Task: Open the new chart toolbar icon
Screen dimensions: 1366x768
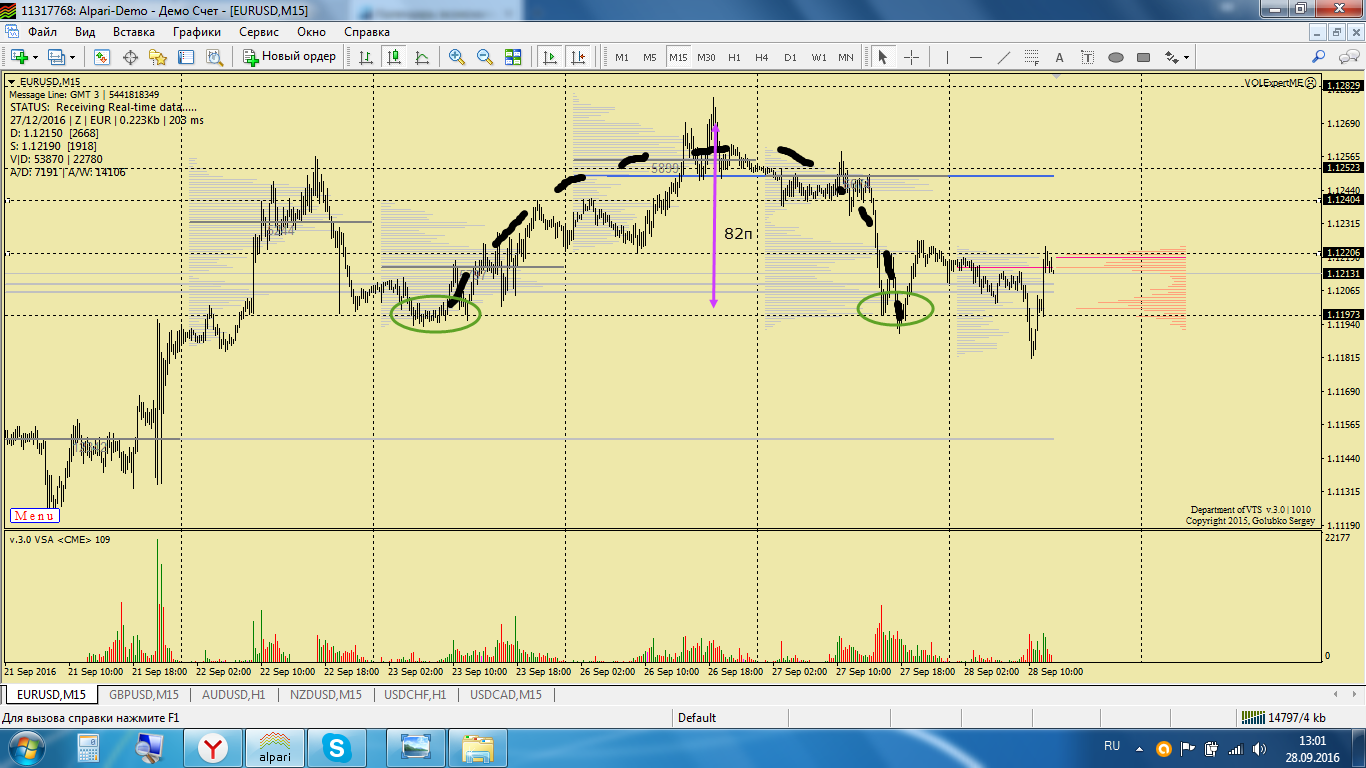Action: [18, 57]
